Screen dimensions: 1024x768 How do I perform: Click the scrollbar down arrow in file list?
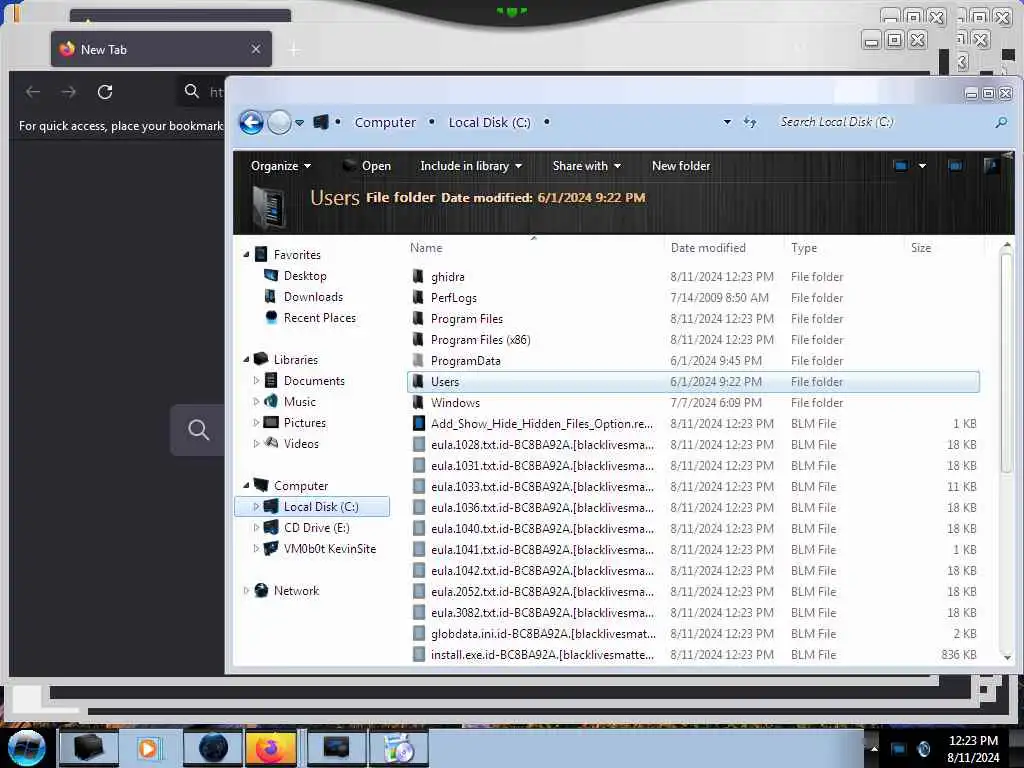pyautogui.click(x=1006, y=657)
